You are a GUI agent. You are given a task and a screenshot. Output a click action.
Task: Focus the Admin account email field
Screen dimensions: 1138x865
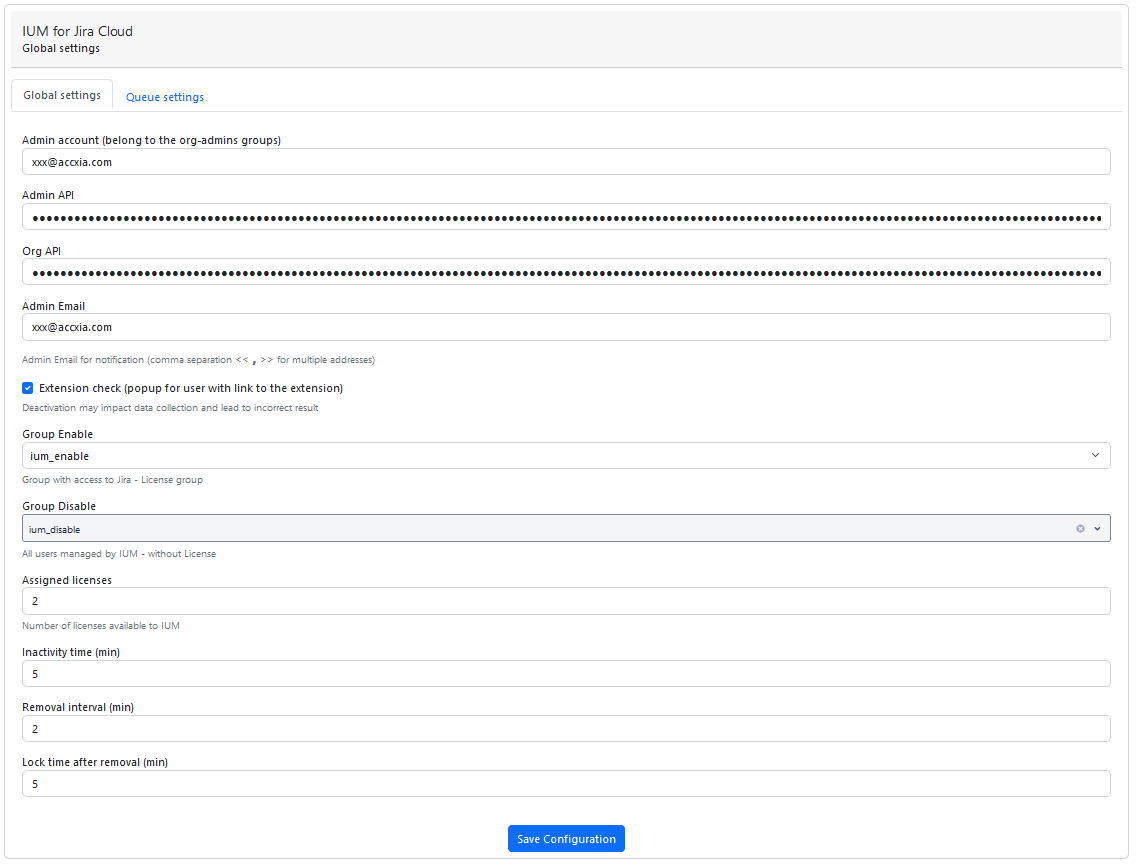point(566,162)
